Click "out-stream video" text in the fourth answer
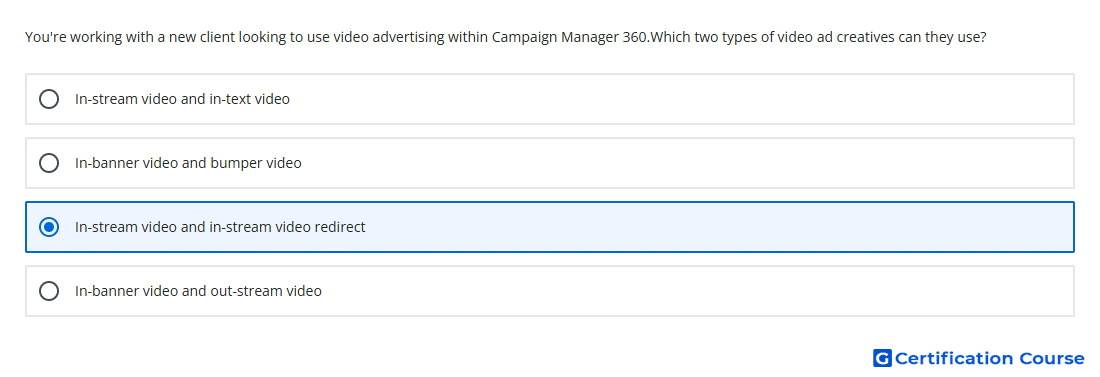1100x377 pixels. [266, 291]
